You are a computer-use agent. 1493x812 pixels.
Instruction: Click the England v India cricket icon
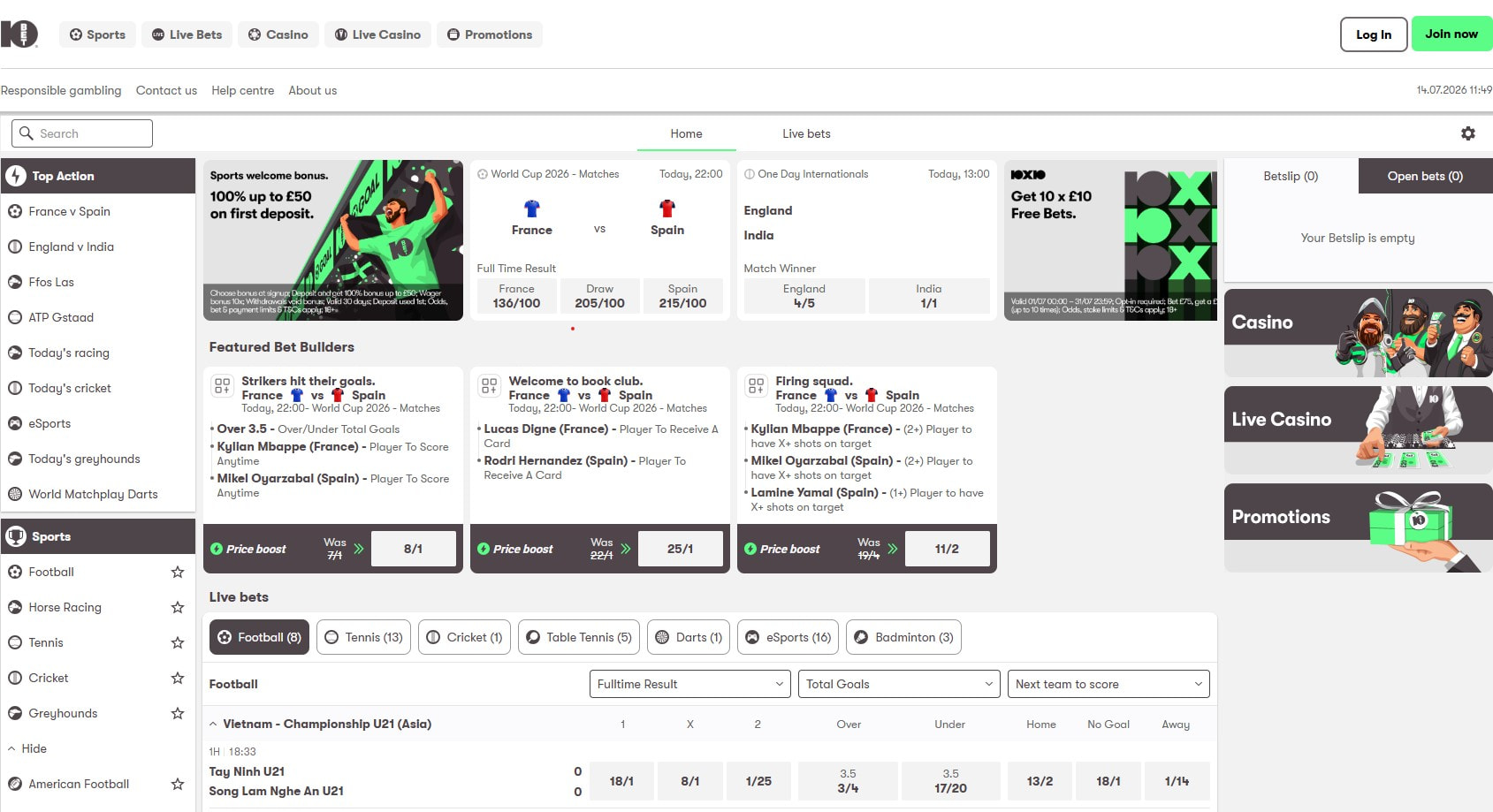tap(15, 247)
